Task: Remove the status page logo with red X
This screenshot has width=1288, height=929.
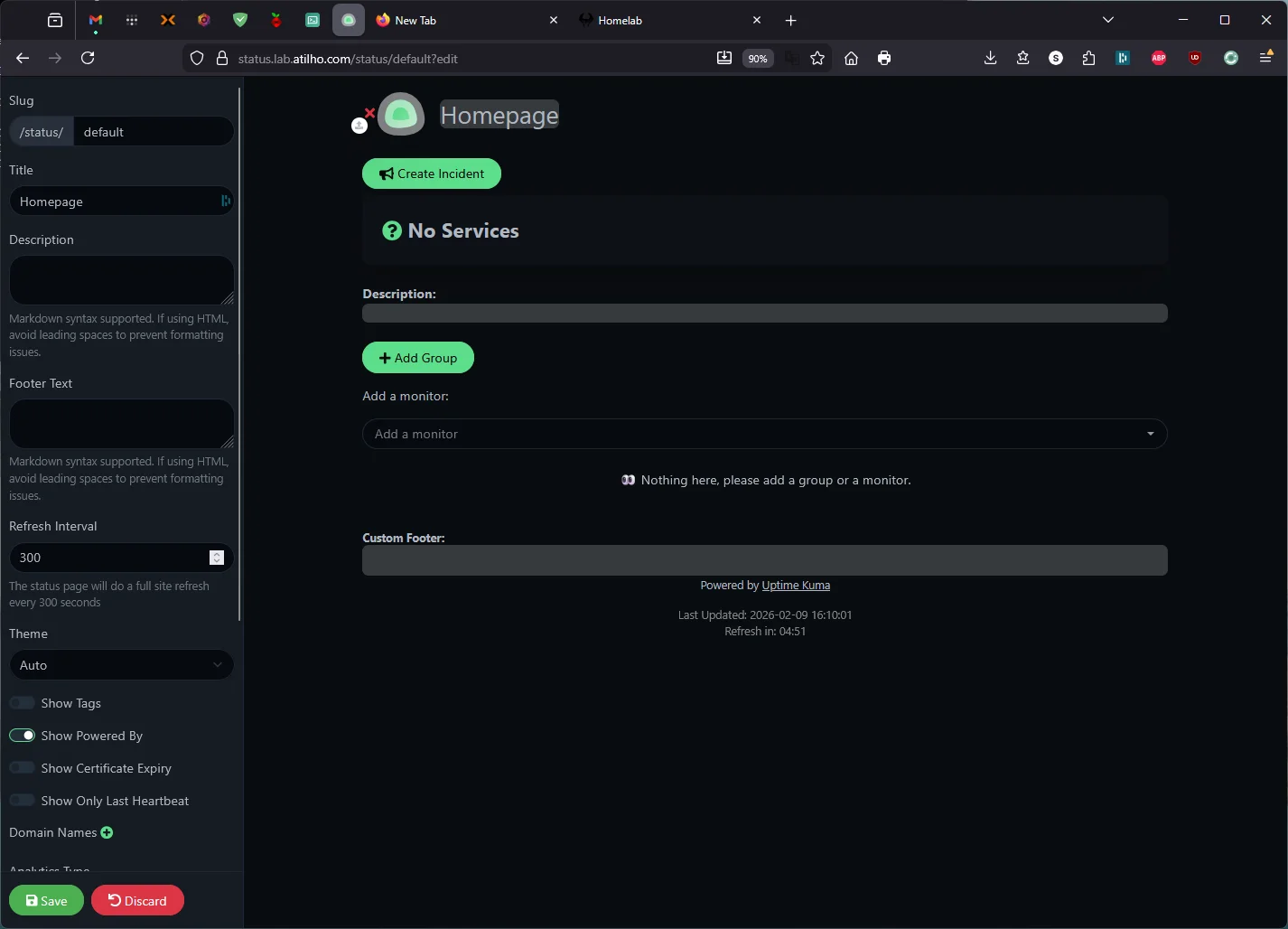Action: pos(369,114)
